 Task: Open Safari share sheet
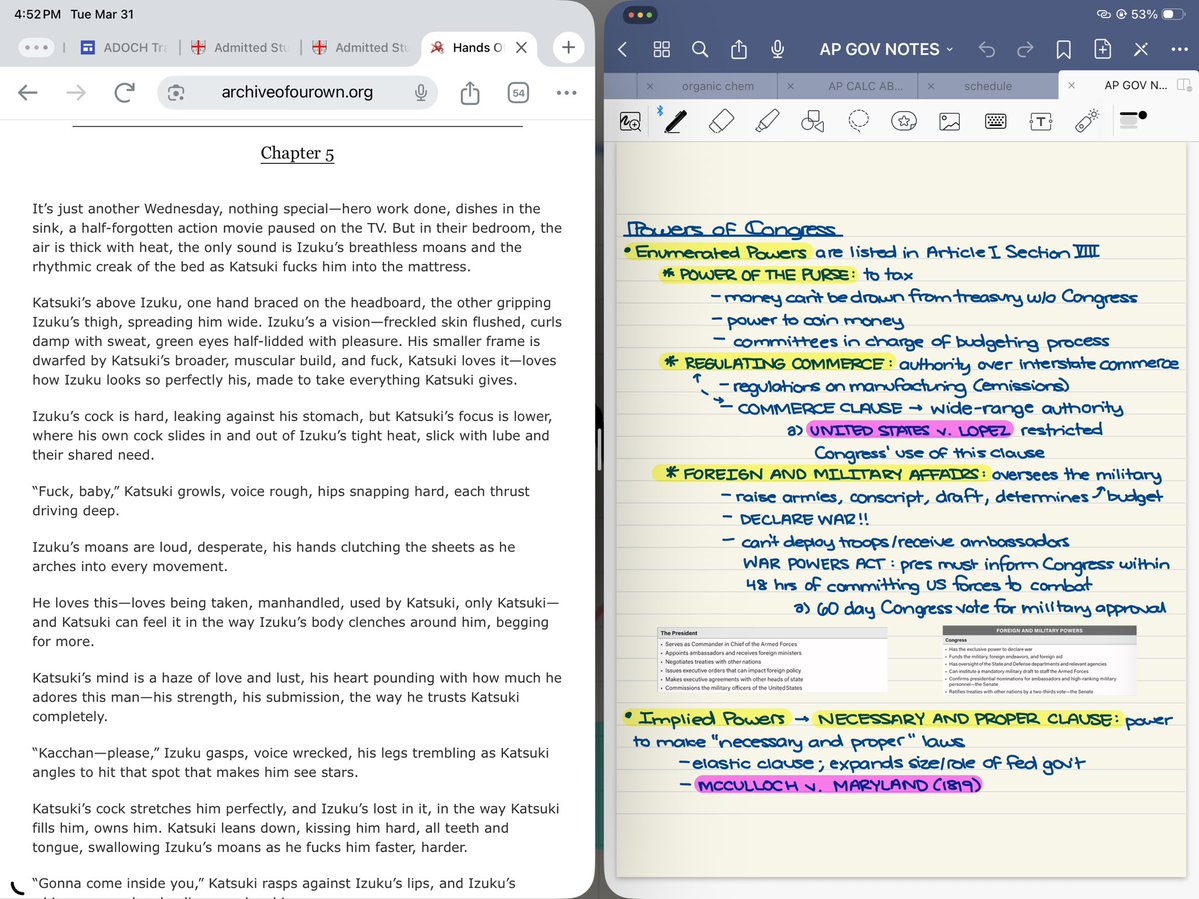point(470,92)
